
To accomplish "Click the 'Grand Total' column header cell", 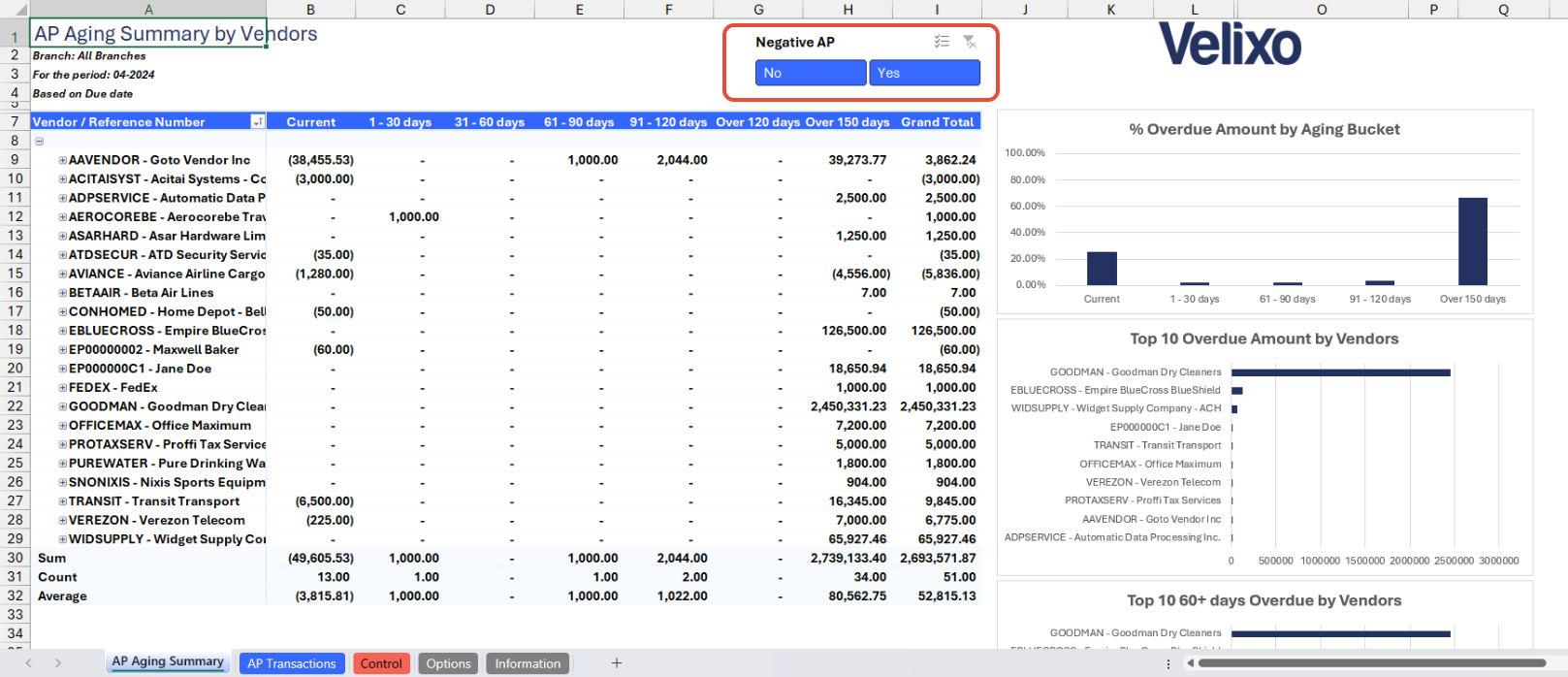I will [937, 122].
